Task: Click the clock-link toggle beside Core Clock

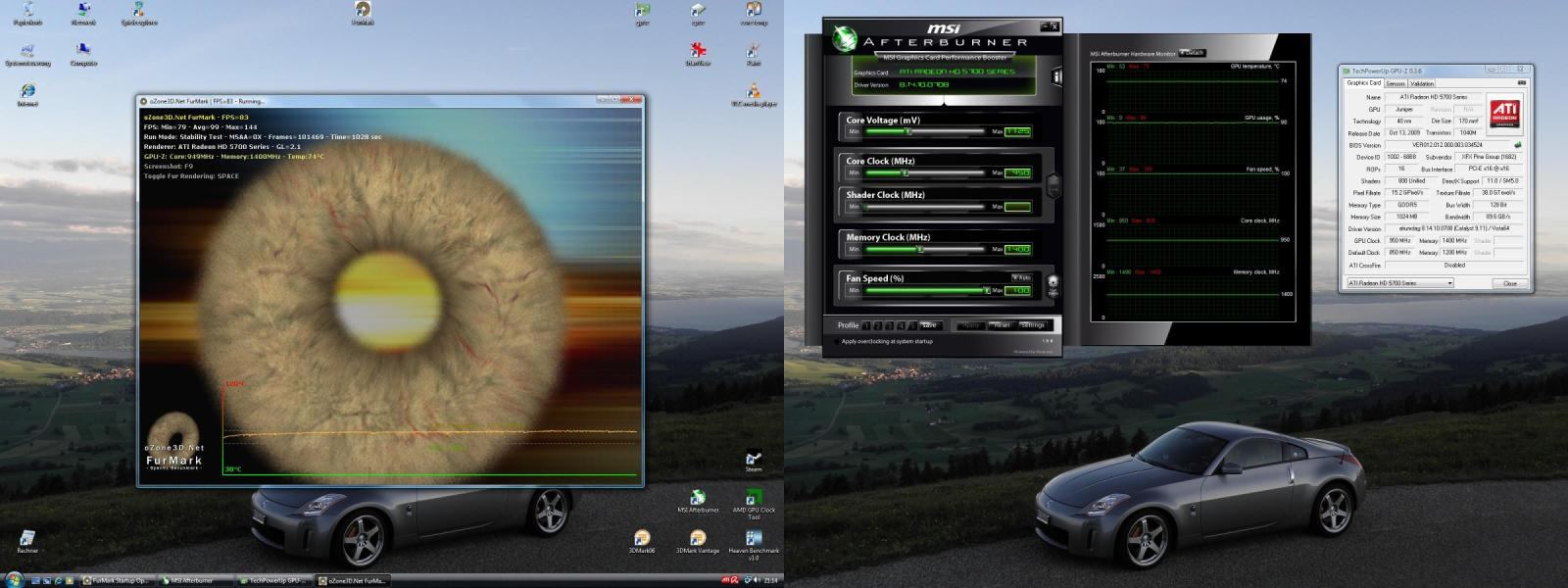Action: 1053,184
